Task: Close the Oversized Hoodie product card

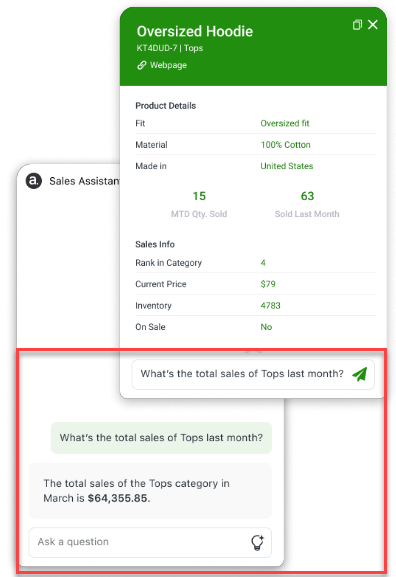Action: click(373, 24)
